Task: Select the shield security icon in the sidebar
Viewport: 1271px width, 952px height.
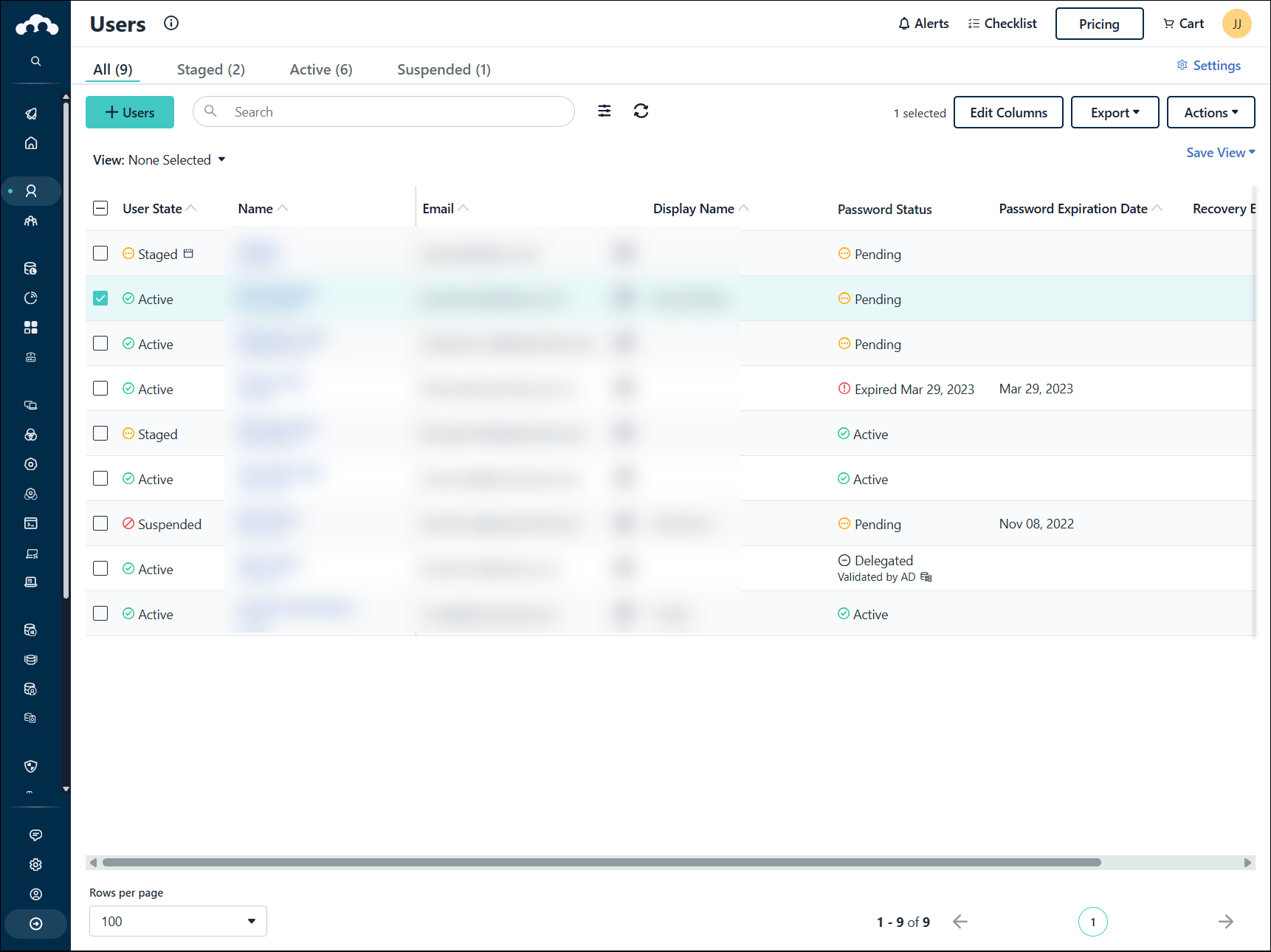Action: click(x=31, y=766)
